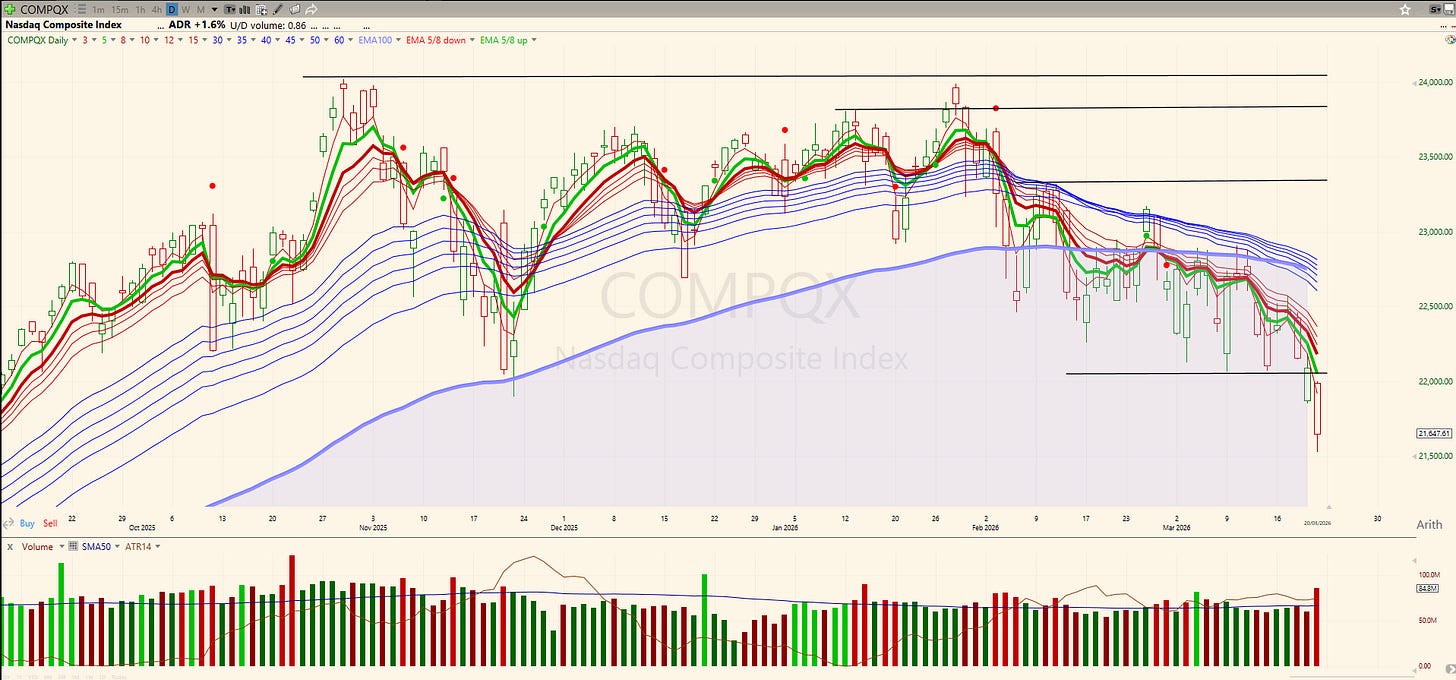The height and width of the screenshot is (680, 1456).
Task: Click the COMPQX symbol field
Action: (x=44, y=9)
